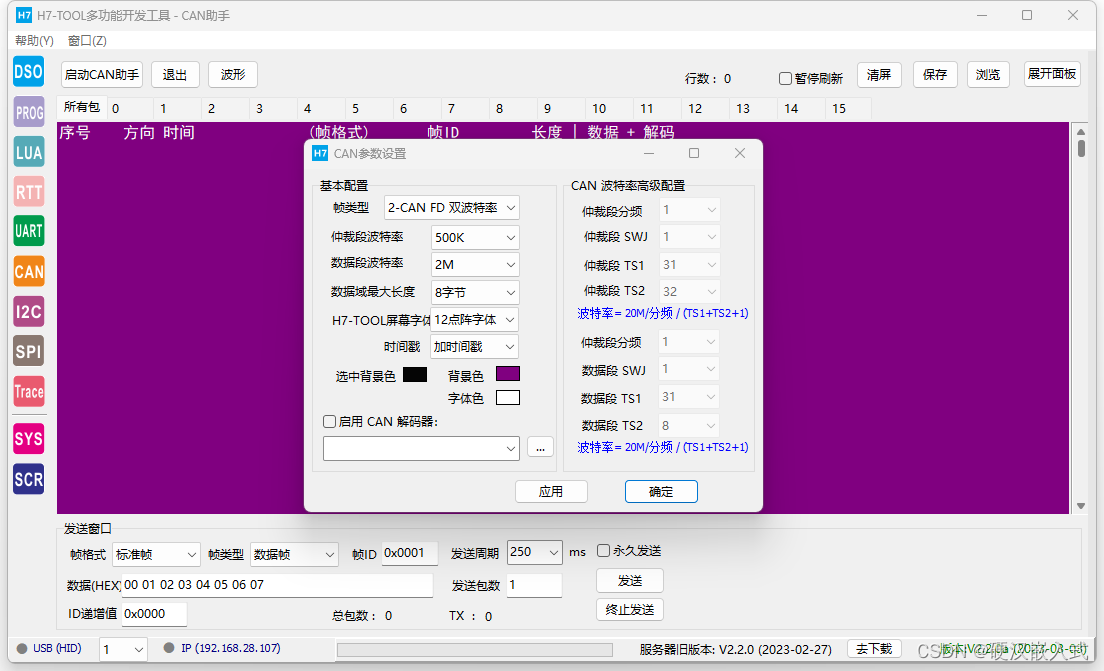Open the SPI tool icon
Screen dimensions: 1104x671
[28, 350]
